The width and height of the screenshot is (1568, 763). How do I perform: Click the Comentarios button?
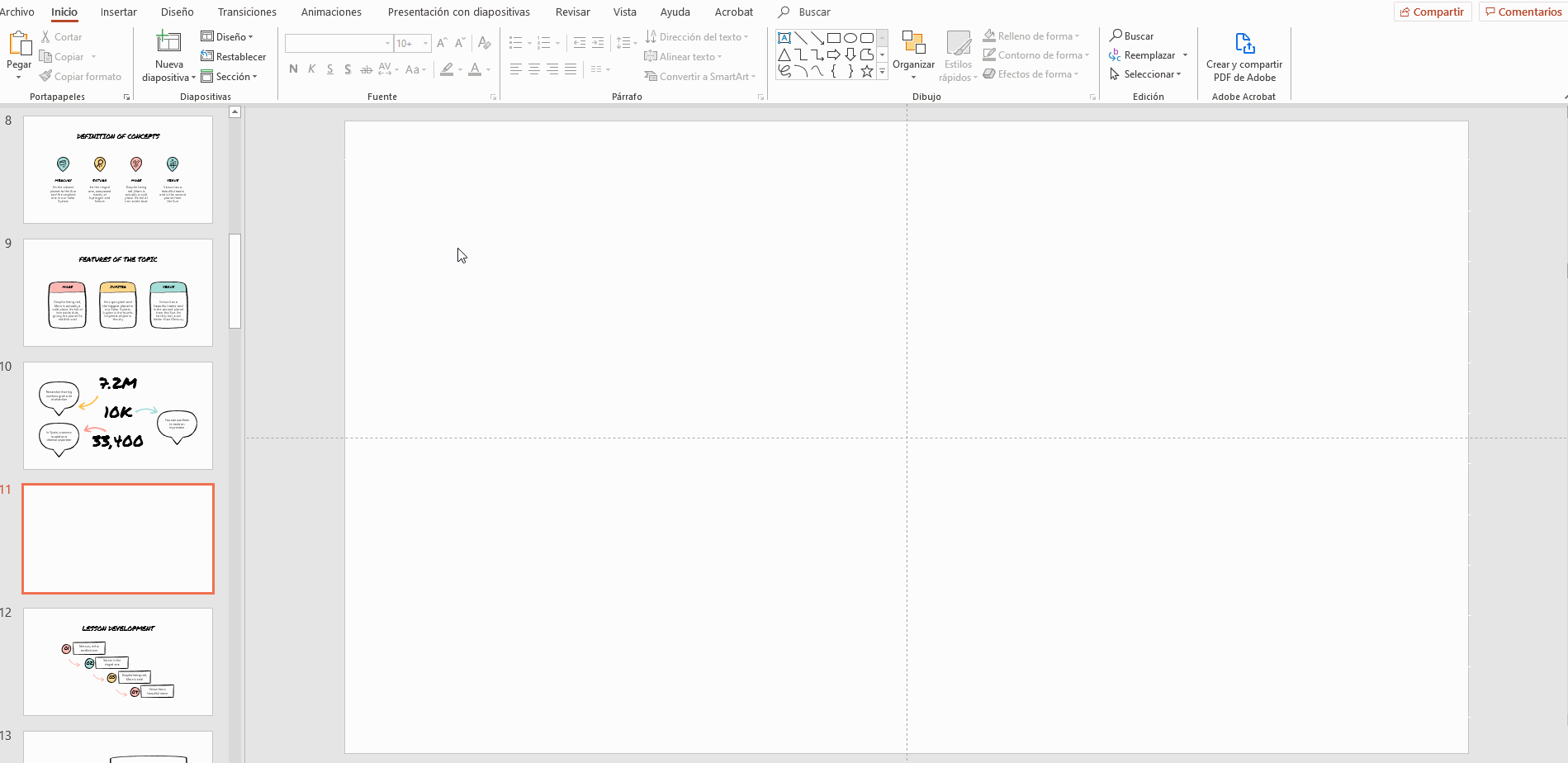pyautogui.click(x=1523, y=12)
